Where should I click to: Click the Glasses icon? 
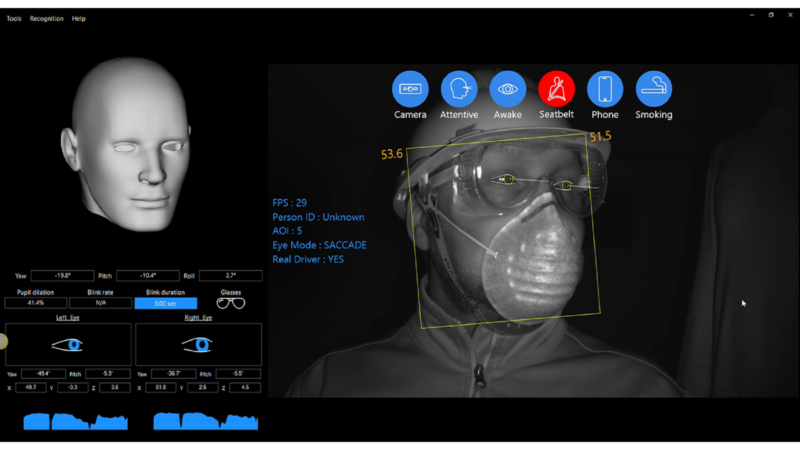tap(231, 303)
